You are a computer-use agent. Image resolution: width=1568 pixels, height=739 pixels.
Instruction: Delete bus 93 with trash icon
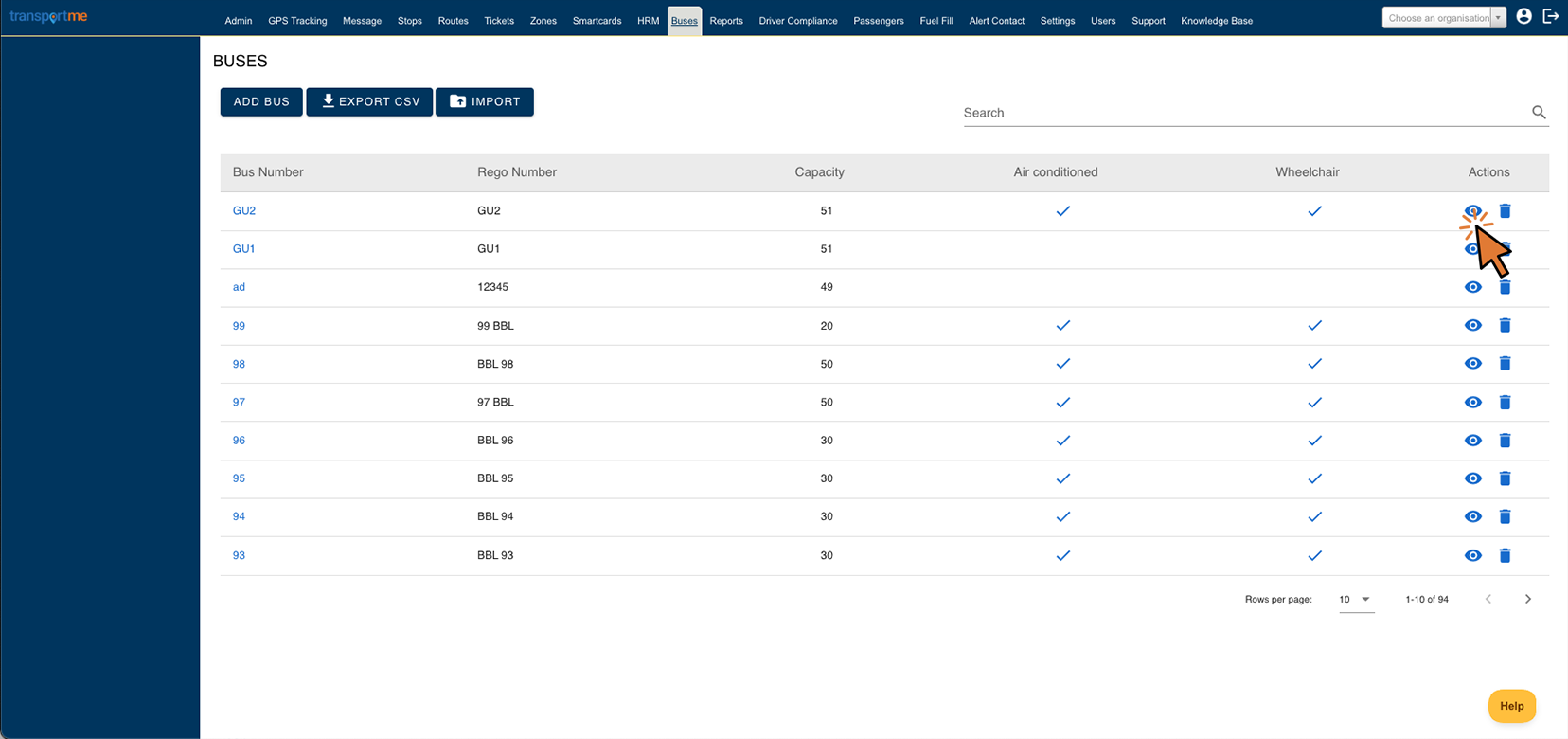pyautogui.click(x=1505, y=555)
